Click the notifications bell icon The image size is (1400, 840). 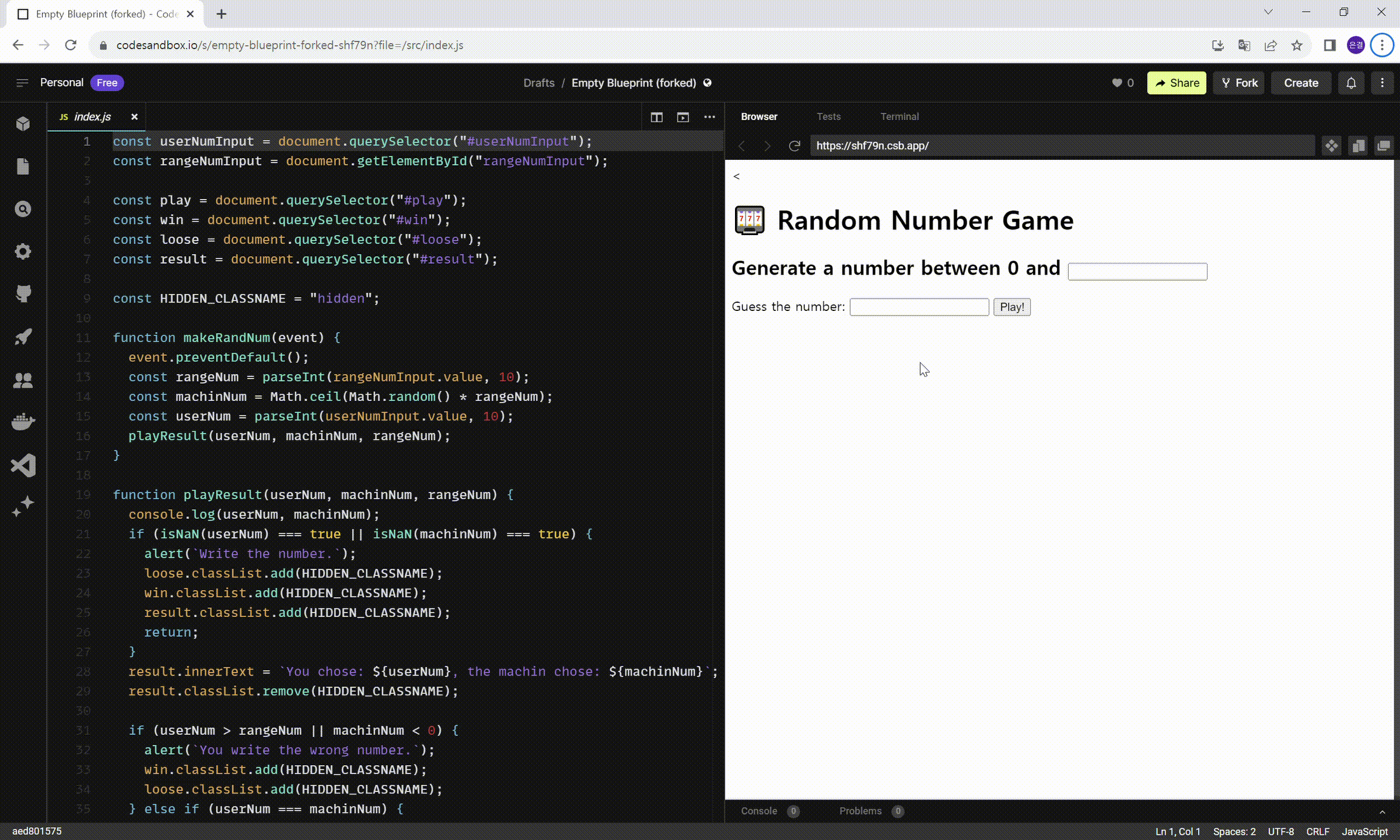[x=1351, y=83]
